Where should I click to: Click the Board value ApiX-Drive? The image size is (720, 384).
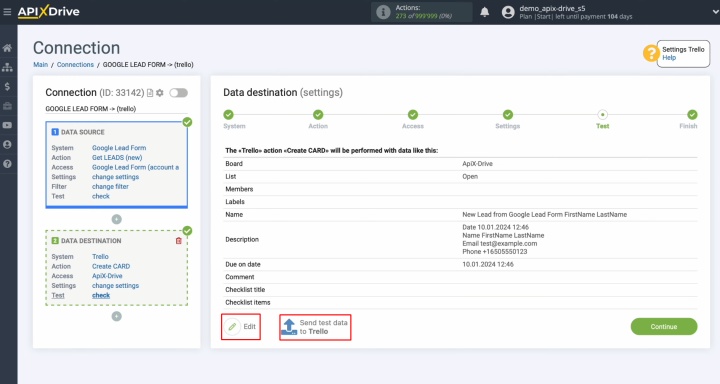(x=477, y=164)
